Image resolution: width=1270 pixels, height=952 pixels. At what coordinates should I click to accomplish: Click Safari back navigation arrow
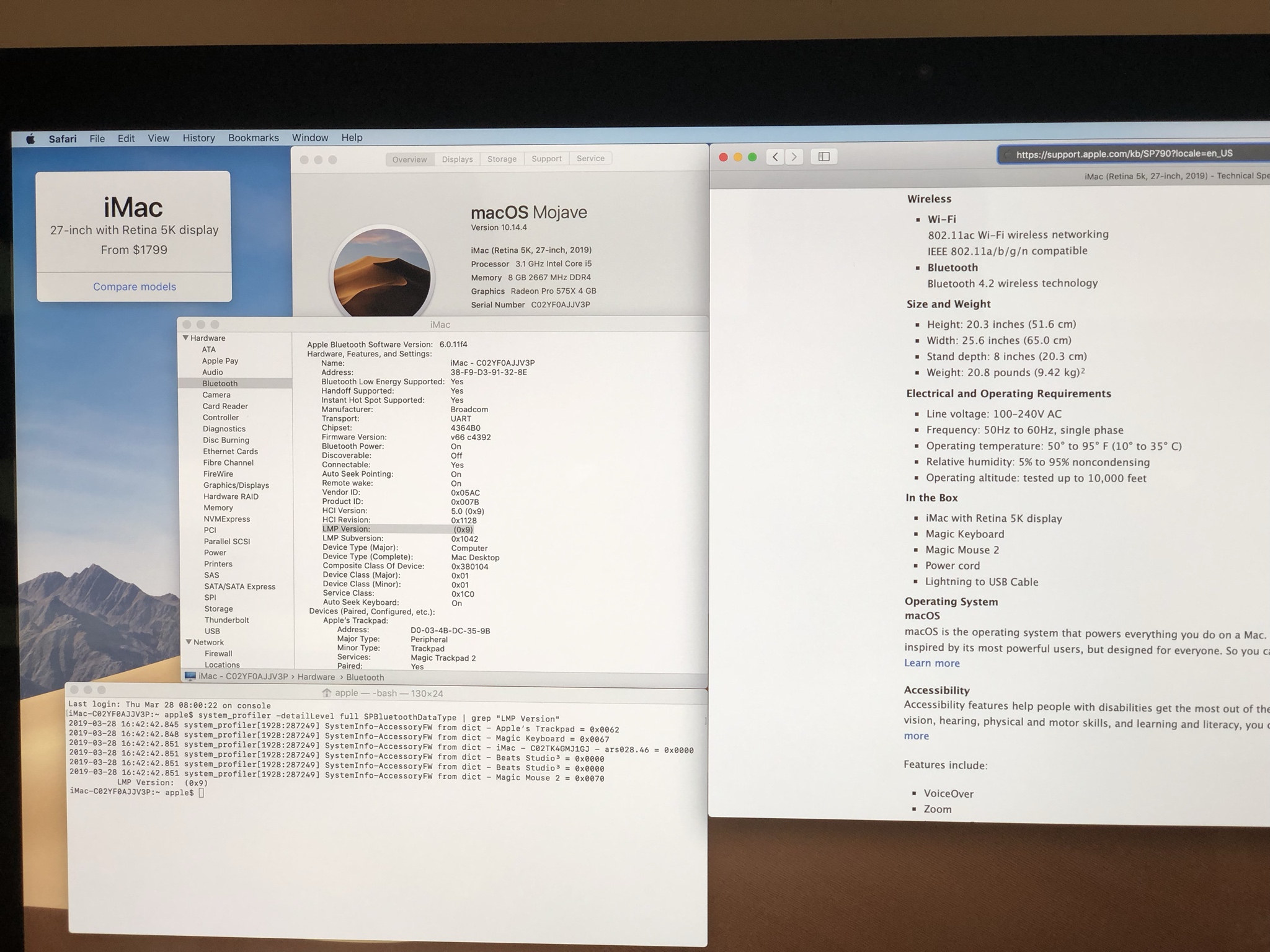tap(775, 157)
